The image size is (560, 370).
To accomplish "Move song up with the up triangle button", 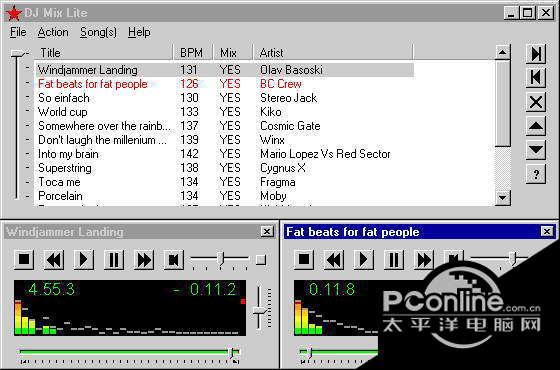I will point(536,126).
